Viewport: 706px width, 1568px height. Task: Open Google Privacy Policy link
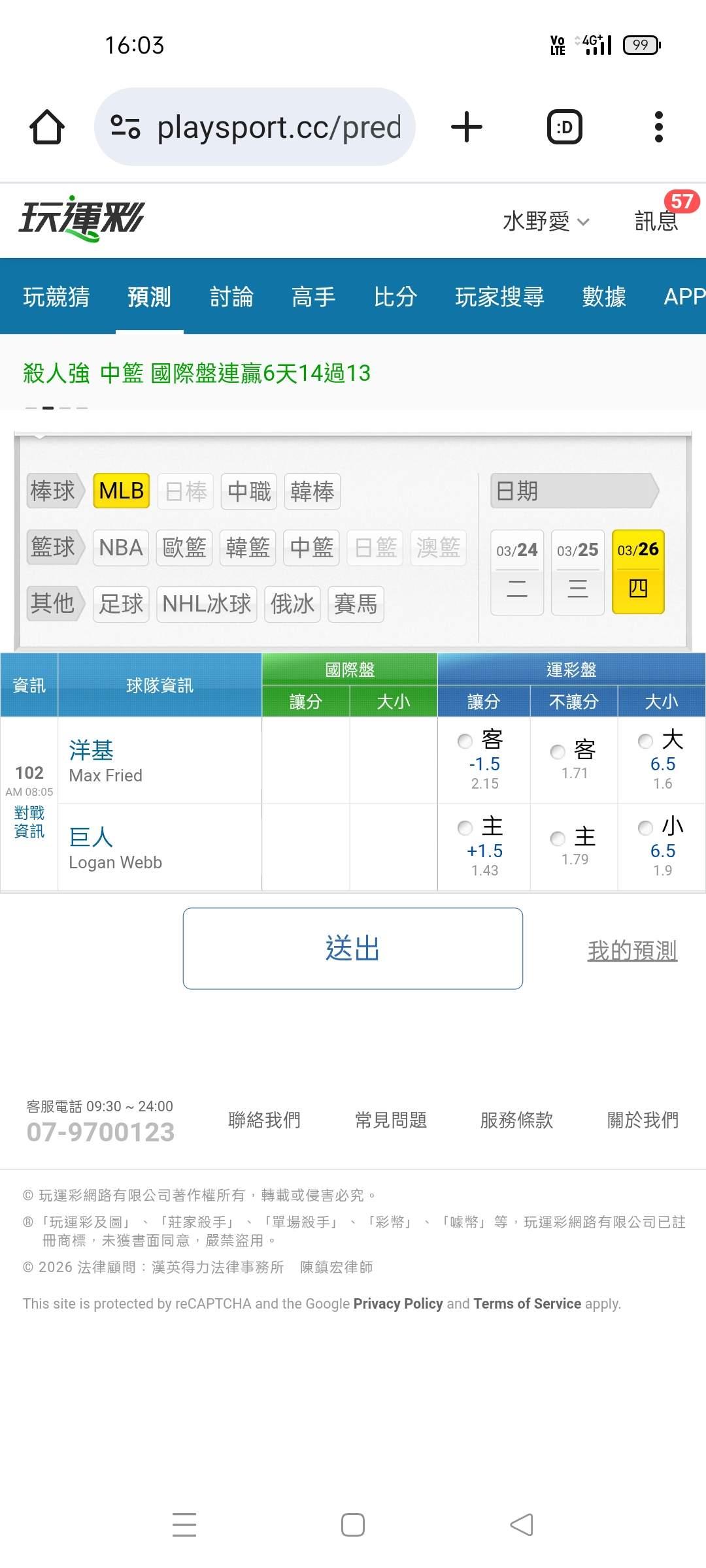pos(398,1303)
